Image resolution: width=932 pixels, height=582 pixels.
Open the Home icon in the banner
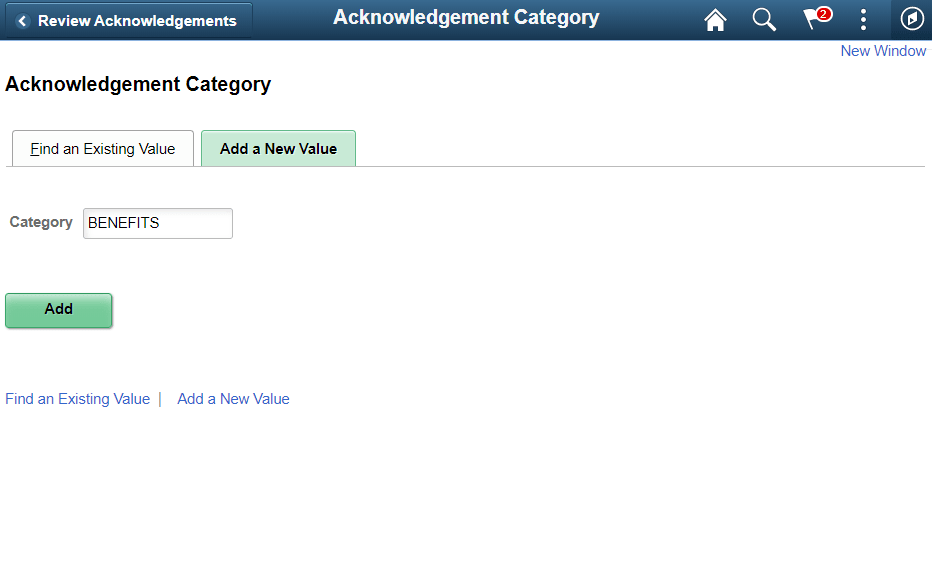click(x=715, y=19)
